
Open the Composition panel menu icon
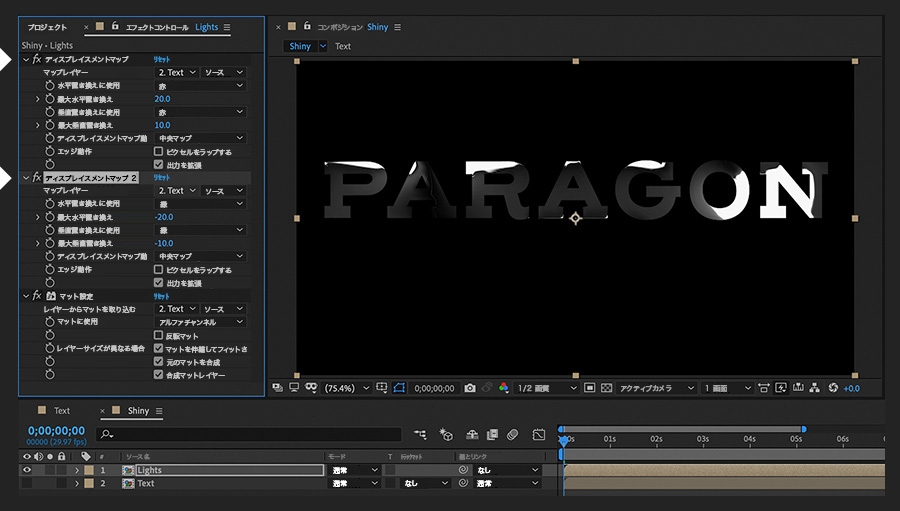tap(397, 27)
